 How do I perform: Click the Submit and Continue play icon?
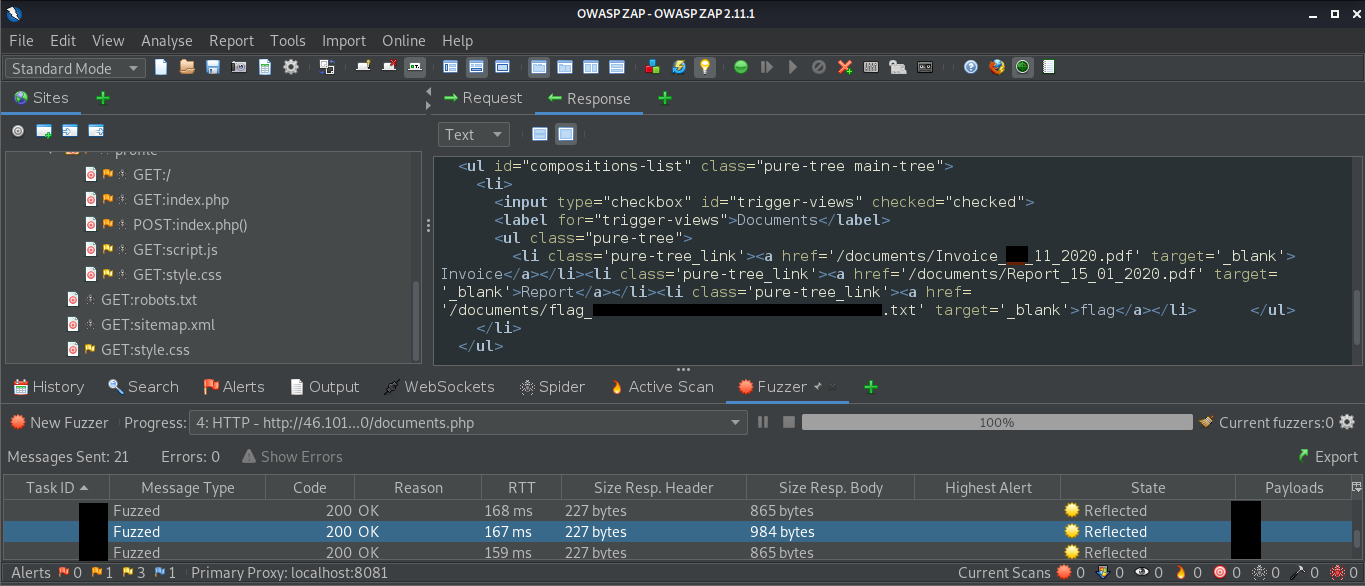[x=793, y=67]
